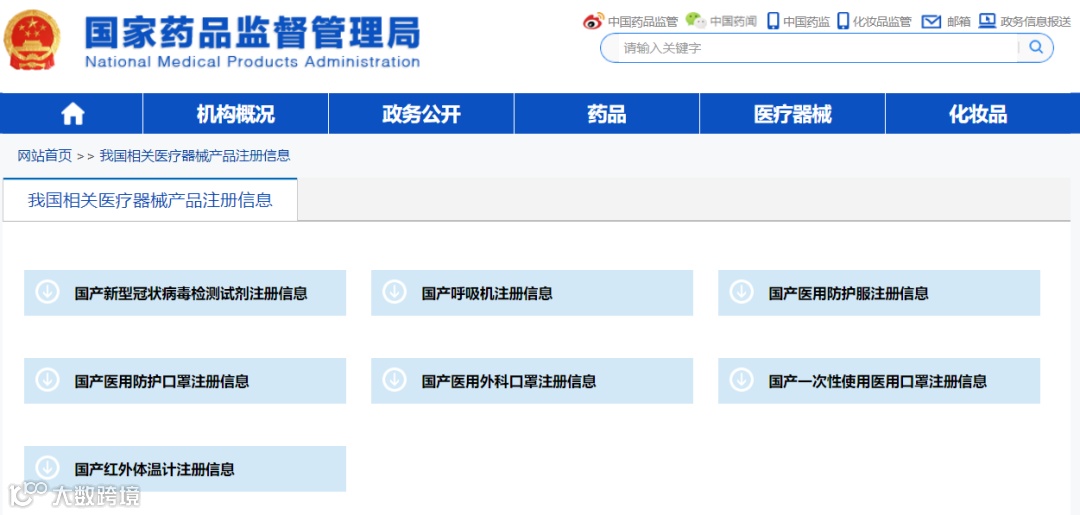Viewport: 1080px width, 515px height.
Task: Open the 化妆品监管 app link text
Action: click(x=882, y=22)
